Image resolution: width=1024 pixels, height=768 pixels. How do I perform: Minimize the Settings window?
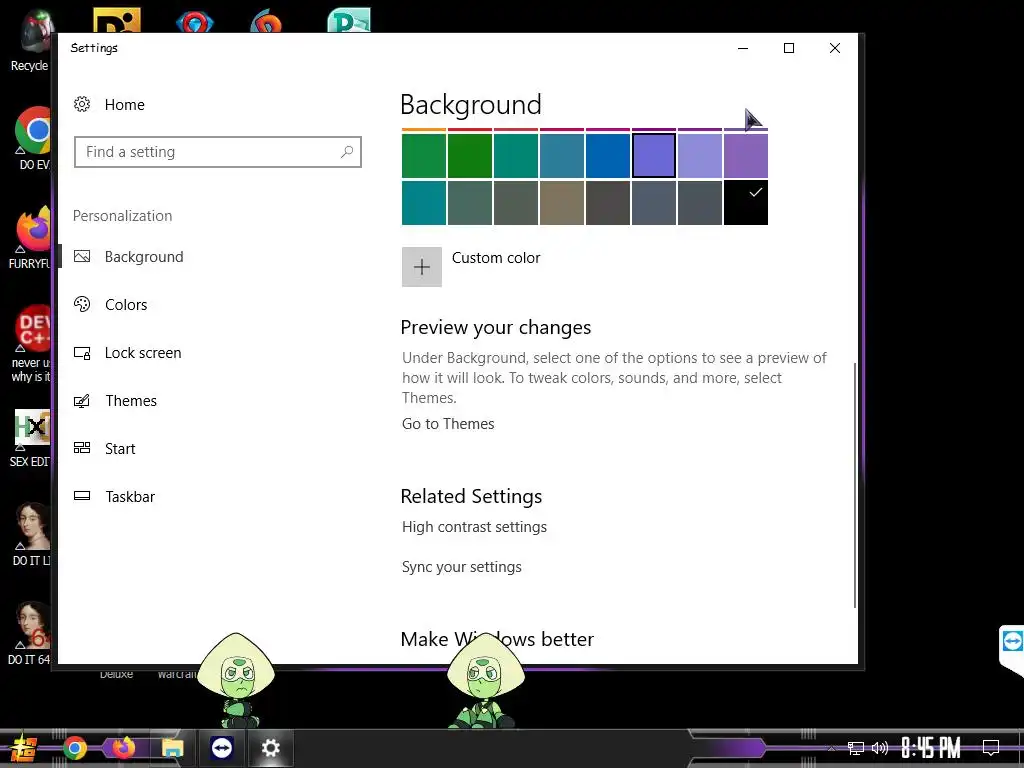pyautogui.click(x=743, y=48)
